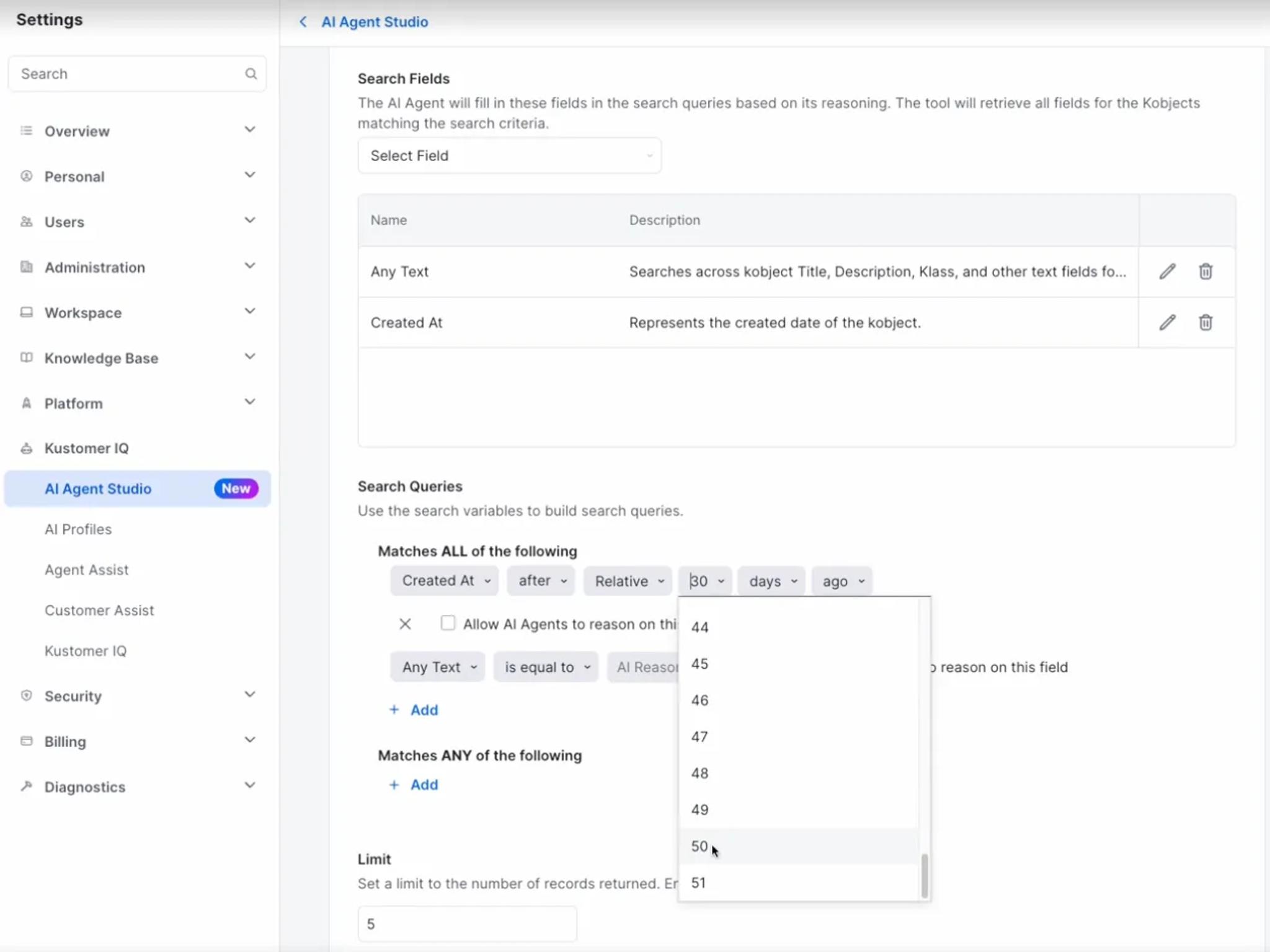Viewport: 1270px width, 952px height.
Task: Open the Relative date type dropdown
Action: (628, 581)
